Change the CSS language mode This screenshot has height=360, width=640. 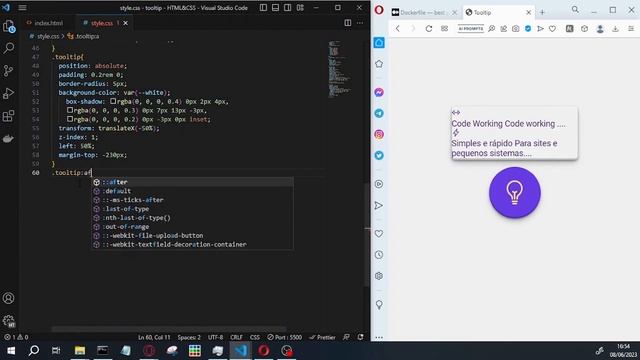[255, 337]
